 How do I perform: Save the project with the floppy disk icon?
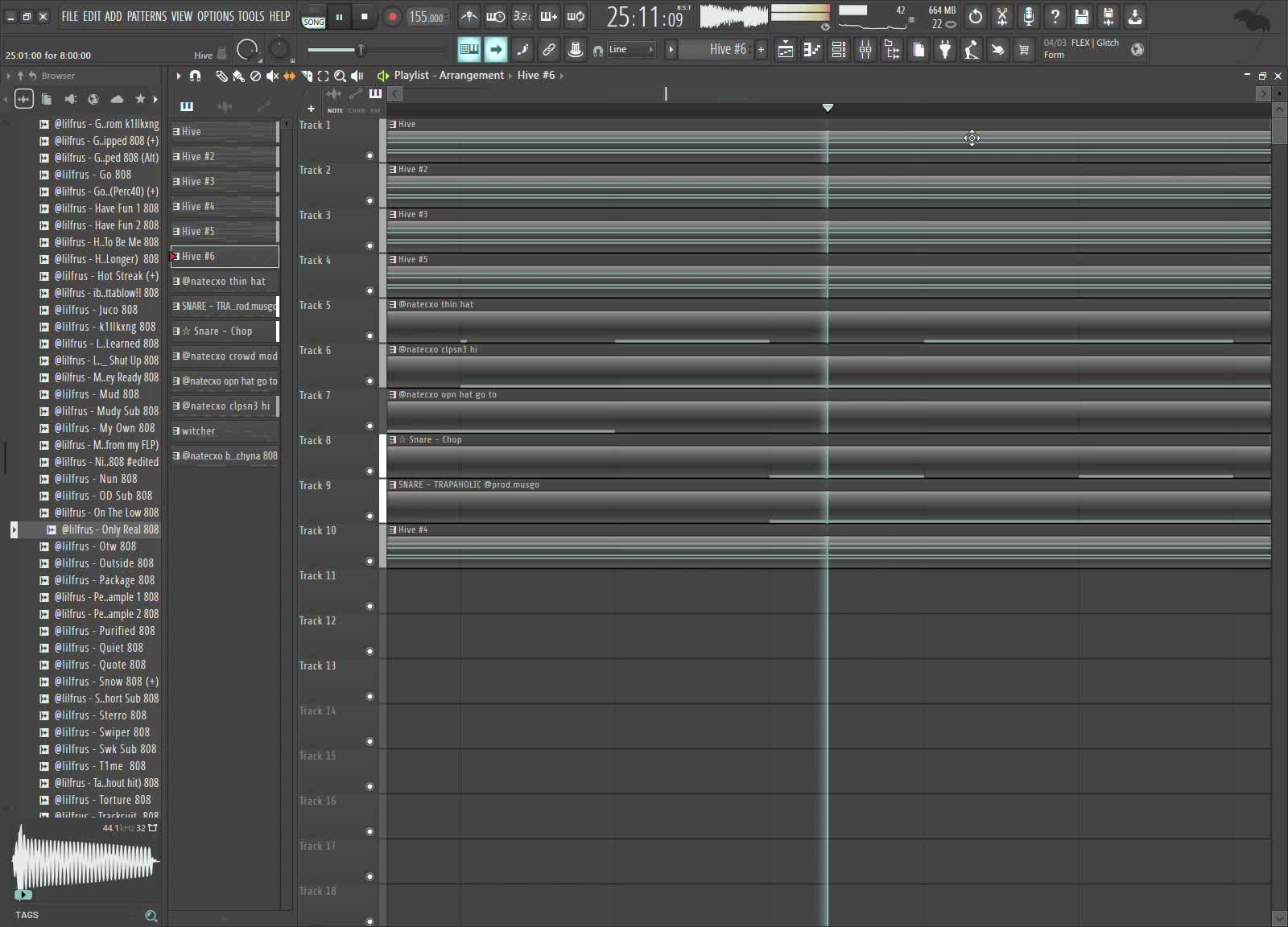(1082, 16)
